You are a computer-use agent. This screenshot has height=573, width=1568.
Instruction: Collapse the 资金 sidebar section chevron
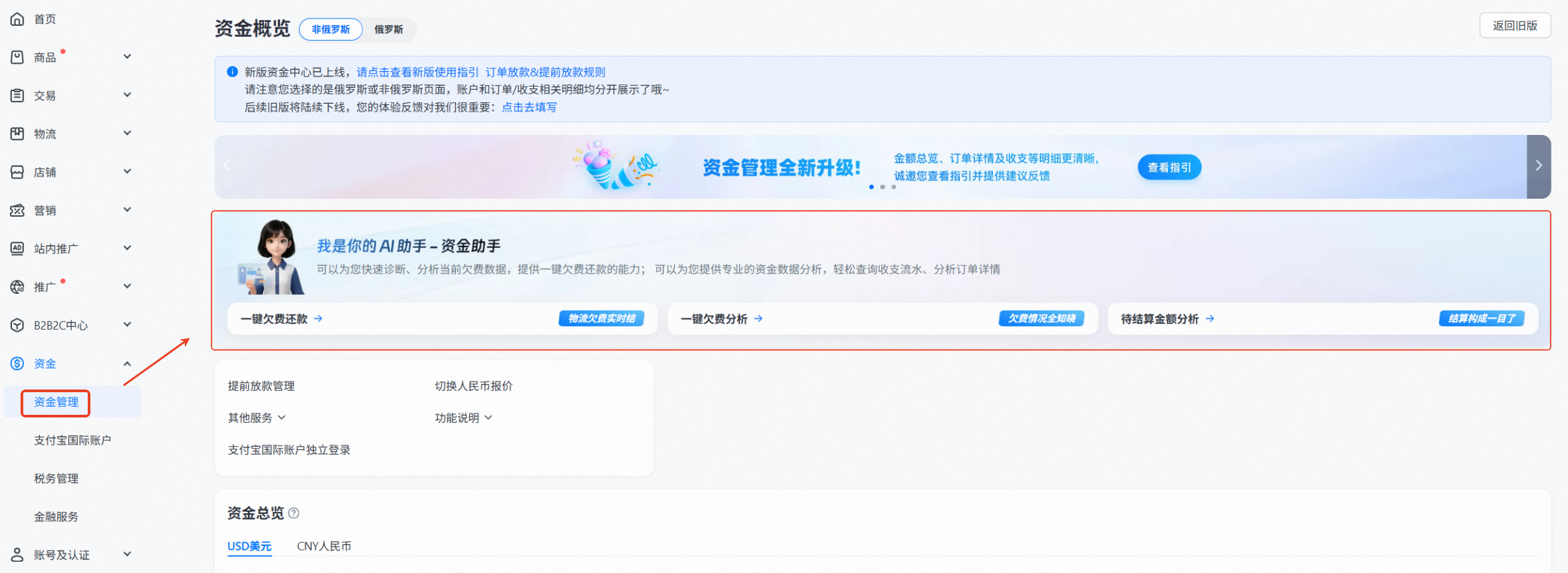tap(127, 364)
